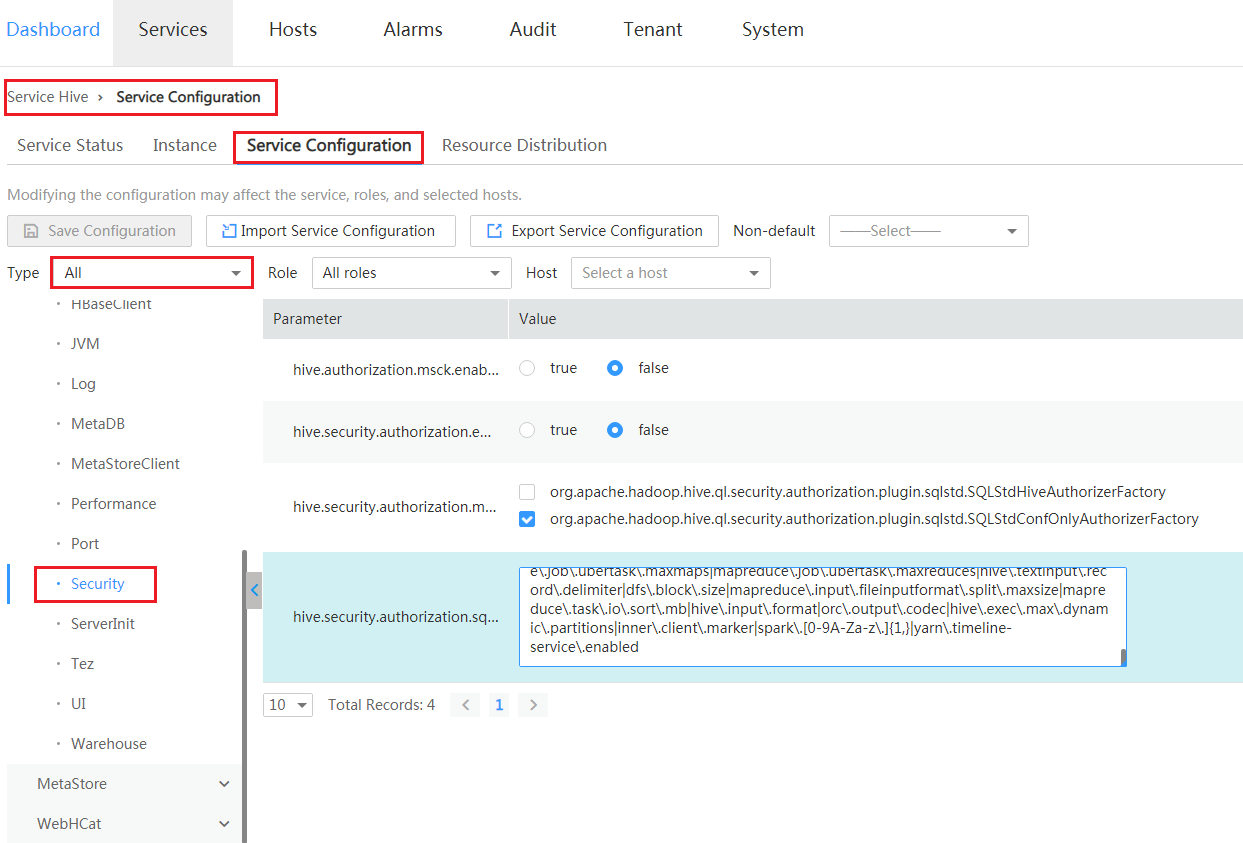This screenshot has width=1243, height=843.
Task: Open the Alarms menu
Action: click(x=413, y=30)
